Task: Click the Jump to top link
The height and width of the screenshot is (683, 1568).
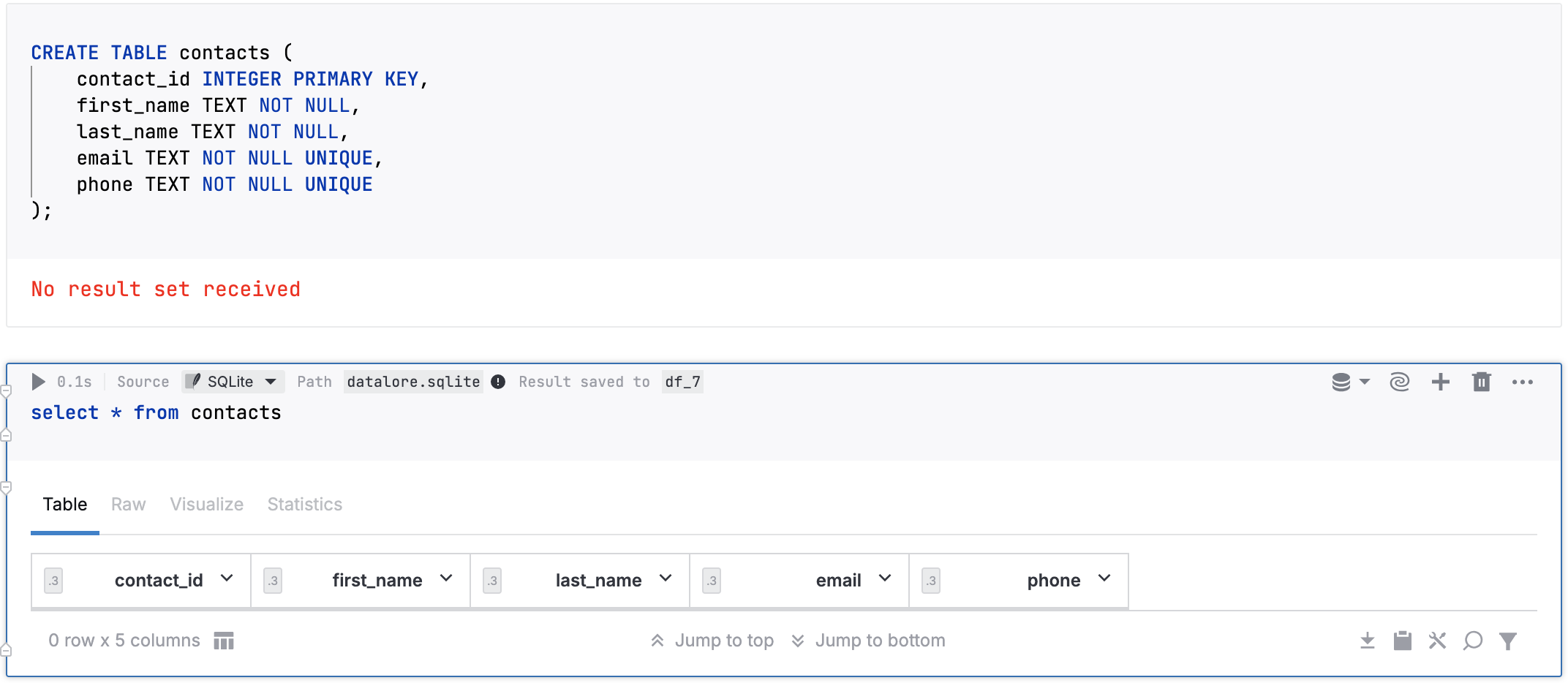Action: (x=724, y=640)
